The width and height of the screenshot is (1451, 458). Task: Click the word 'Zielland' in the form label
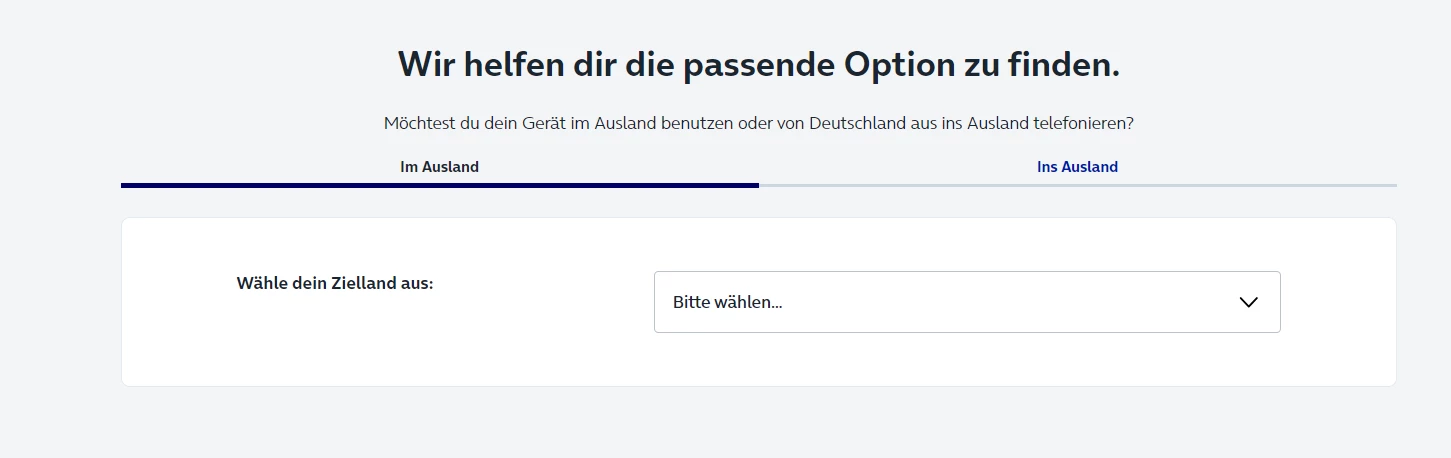pos(363,283)
